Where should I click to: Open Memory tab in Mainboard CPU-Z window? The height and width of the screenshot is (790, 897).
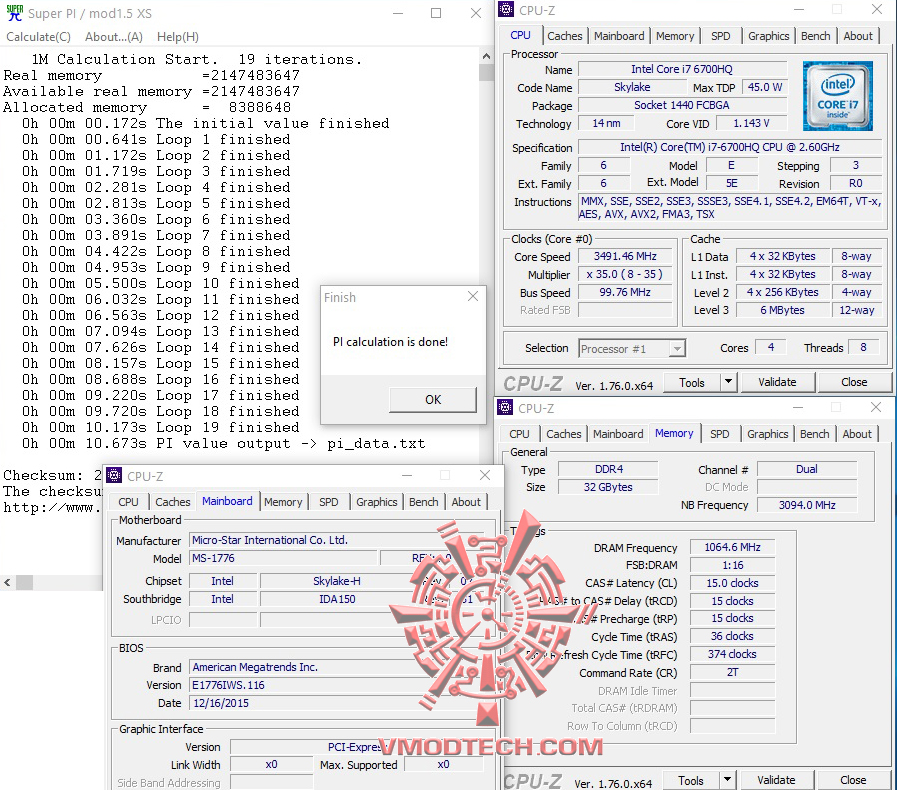pos(283,502)
